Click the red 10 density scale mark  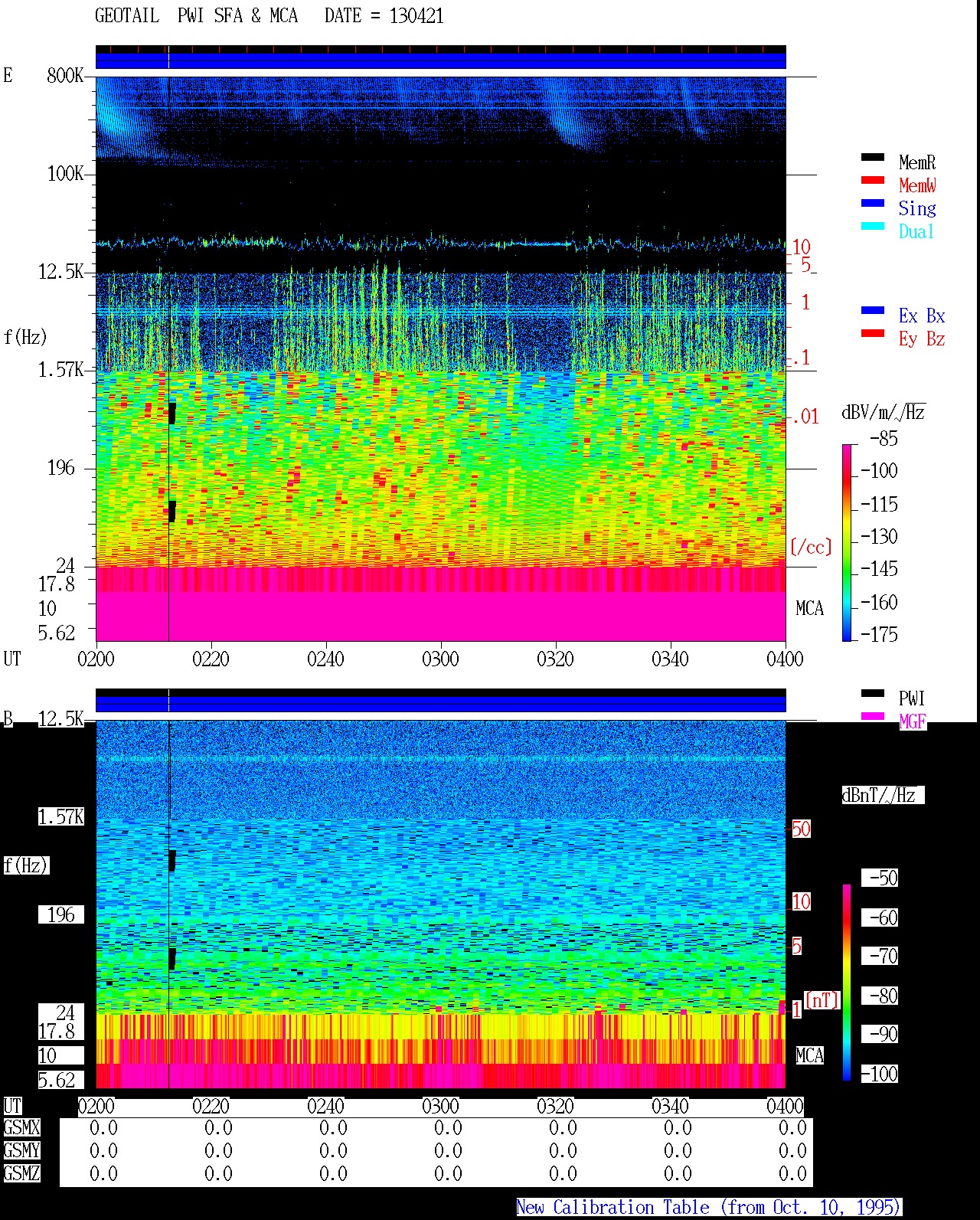(801, 247)
